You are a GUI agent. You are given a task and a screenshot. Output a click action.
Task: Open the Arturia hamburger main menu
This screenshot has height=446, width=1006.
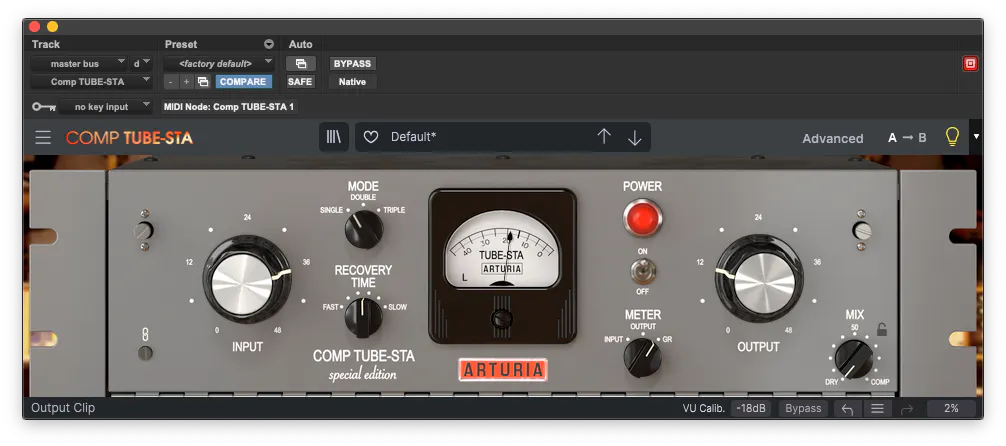coord(43,137)
